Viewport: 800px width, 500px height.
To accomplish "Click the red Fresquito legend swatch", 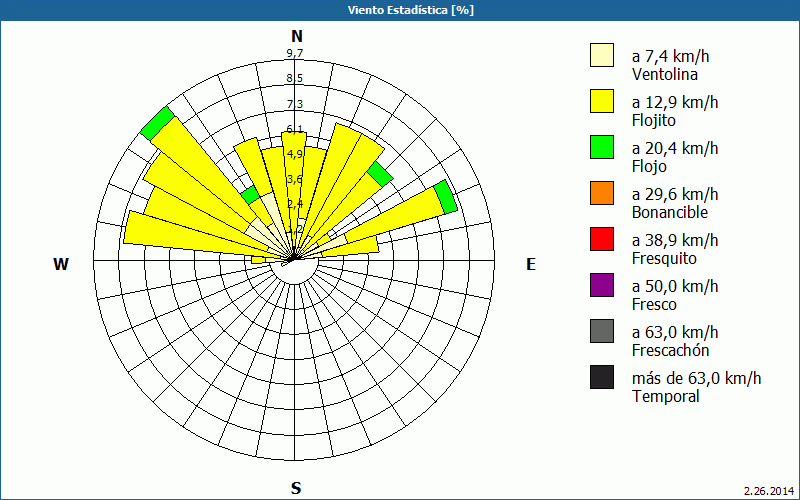I will tap(602, 239).
